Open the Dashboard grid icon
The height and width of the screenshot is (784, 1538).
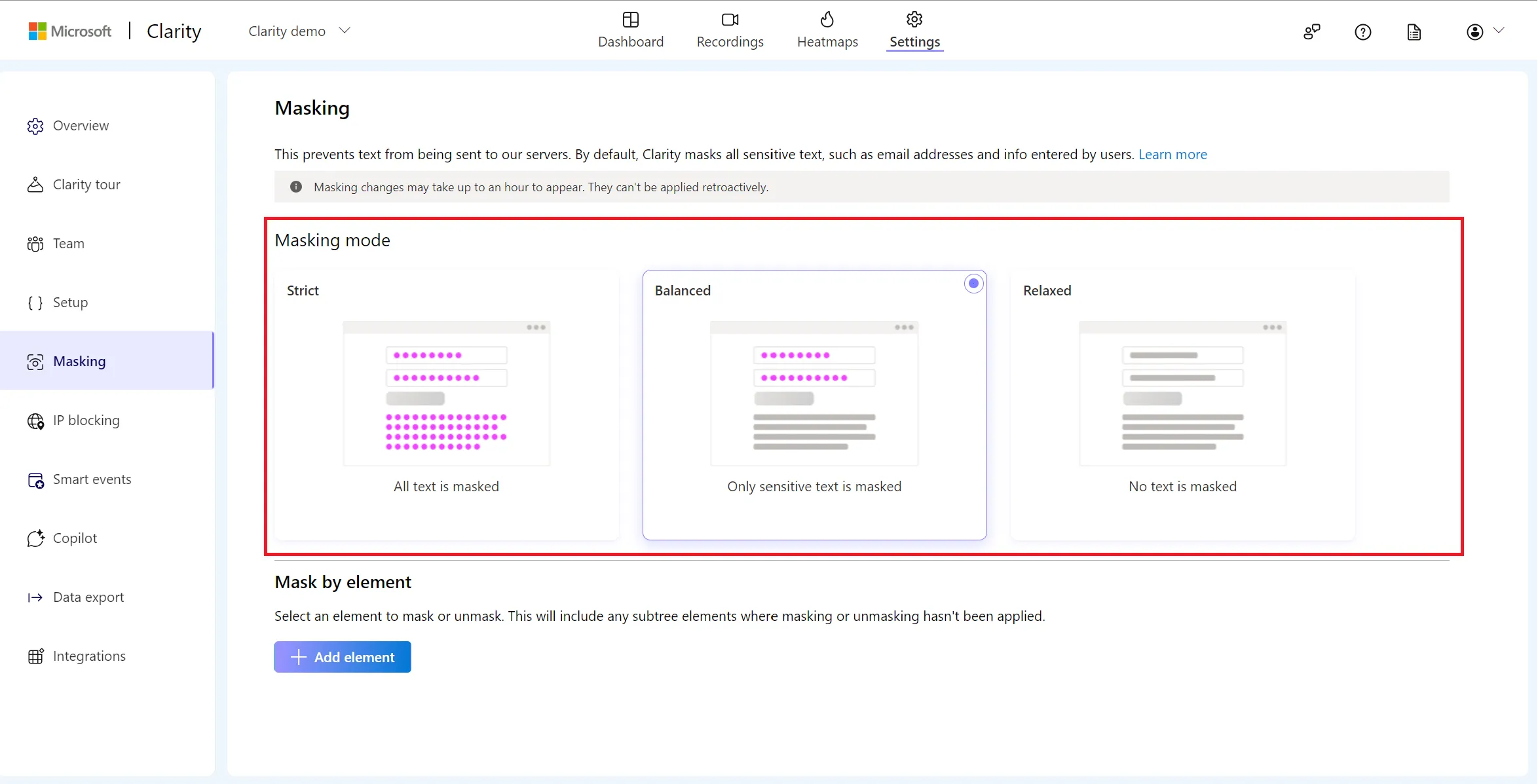click(630, 20)
